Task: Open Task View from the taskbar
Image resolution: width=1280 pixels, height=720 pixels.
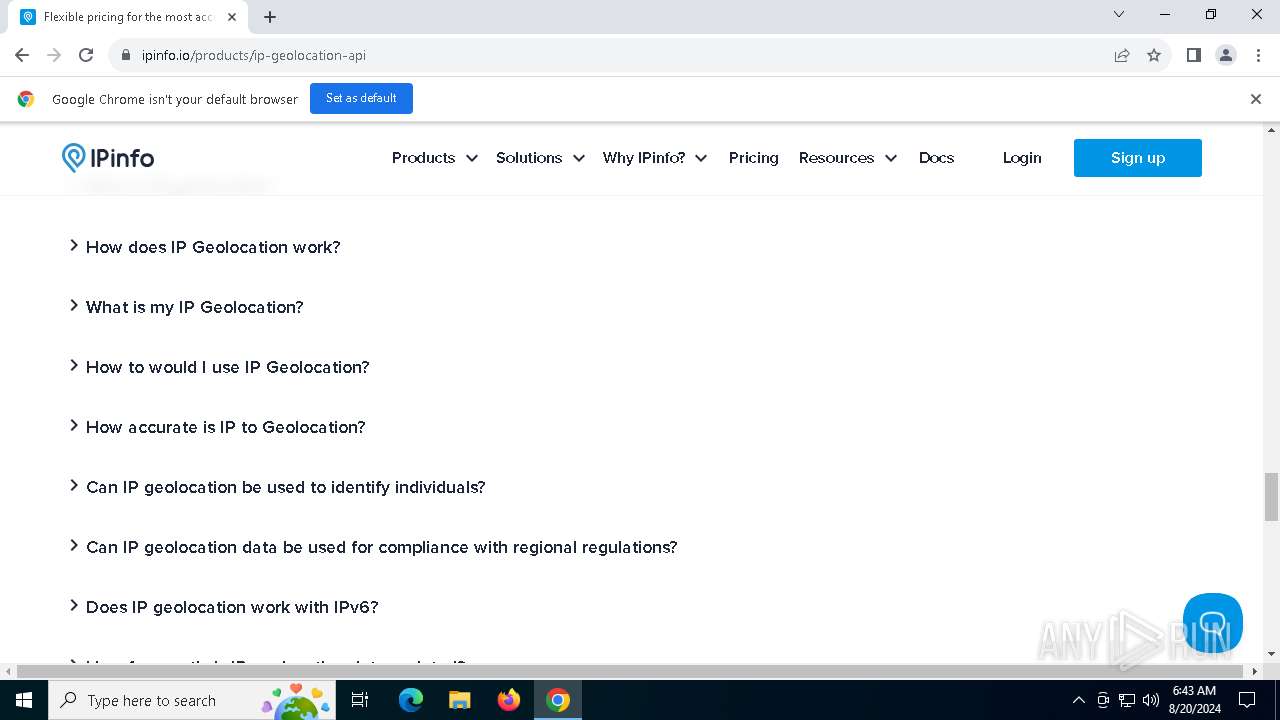Action: (x=360, y=700)
